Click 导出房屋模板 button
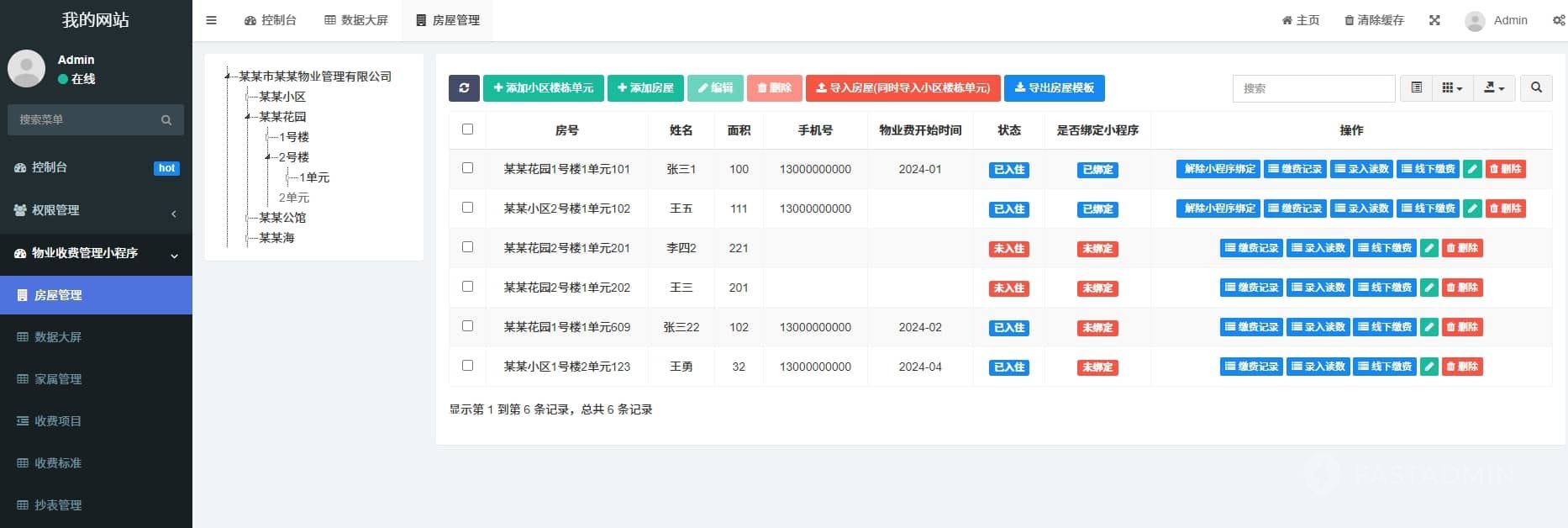 coord(1054,88)
